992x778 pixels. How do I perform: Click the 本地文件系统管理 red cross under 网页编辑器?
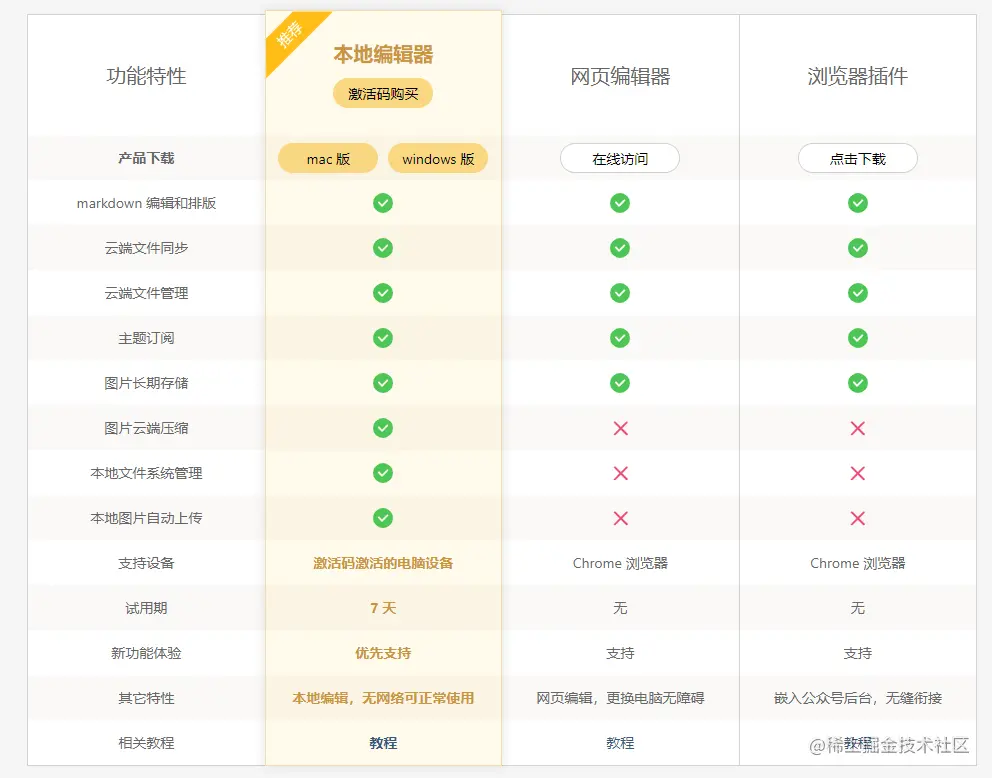point(621,473)
